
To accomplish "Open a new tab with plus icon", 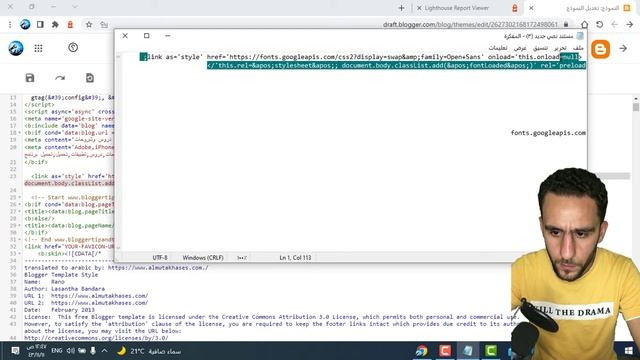I will click(x=401, y=8).
